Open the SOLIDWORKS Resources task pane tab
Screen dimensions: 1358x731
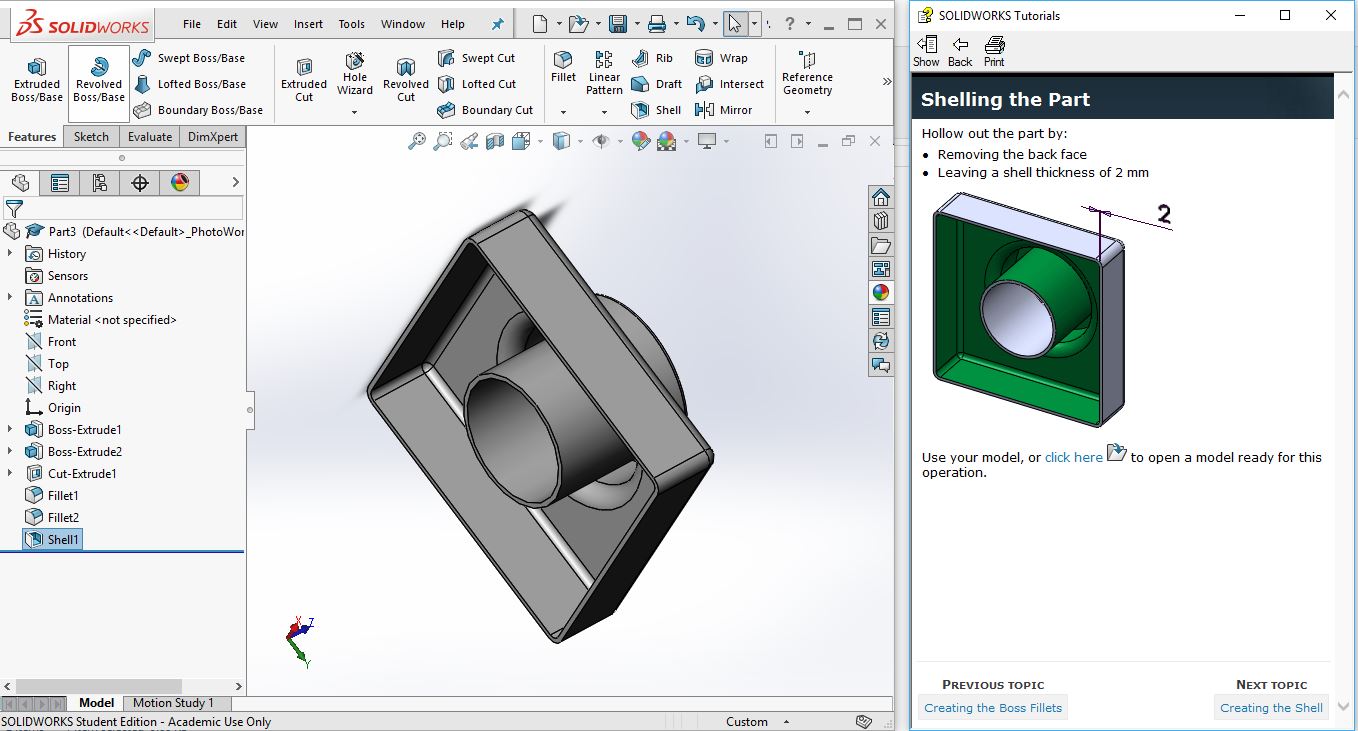(x=881, y=196)
